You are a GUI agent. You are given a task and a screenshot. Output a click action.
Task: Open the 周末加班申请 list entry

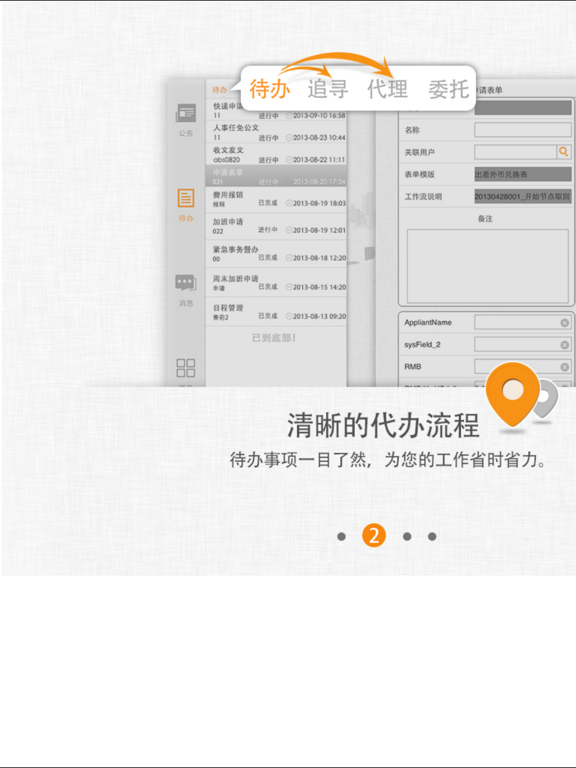pyautogui.click(x=276, y=283)
